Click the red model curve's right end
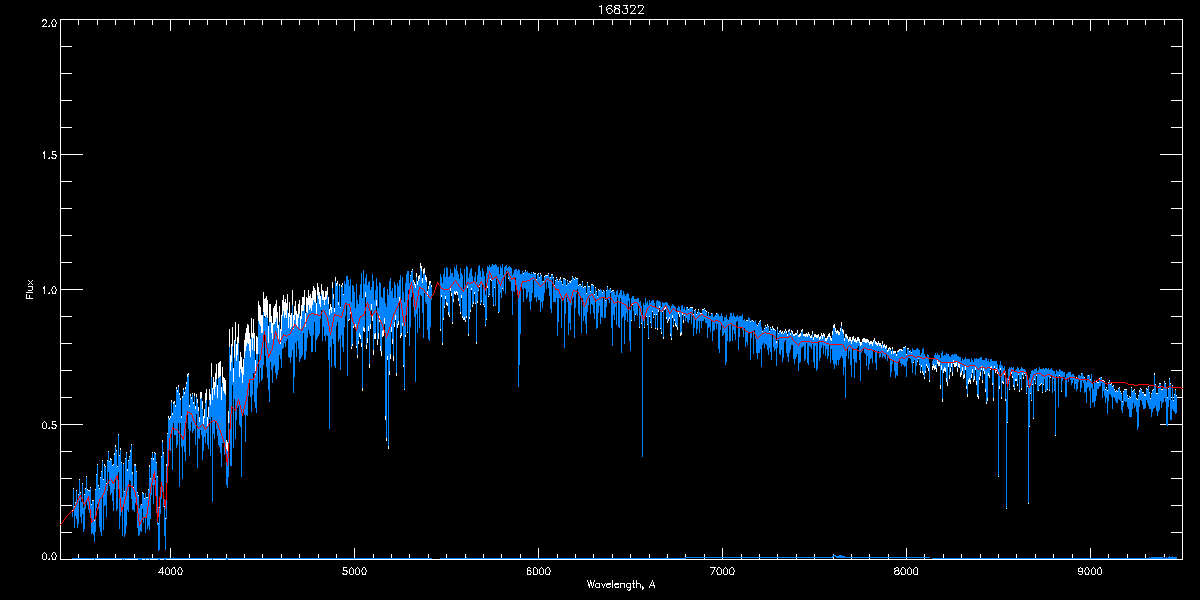Screen dimensions: 1200x600 tap(1180, 388)
